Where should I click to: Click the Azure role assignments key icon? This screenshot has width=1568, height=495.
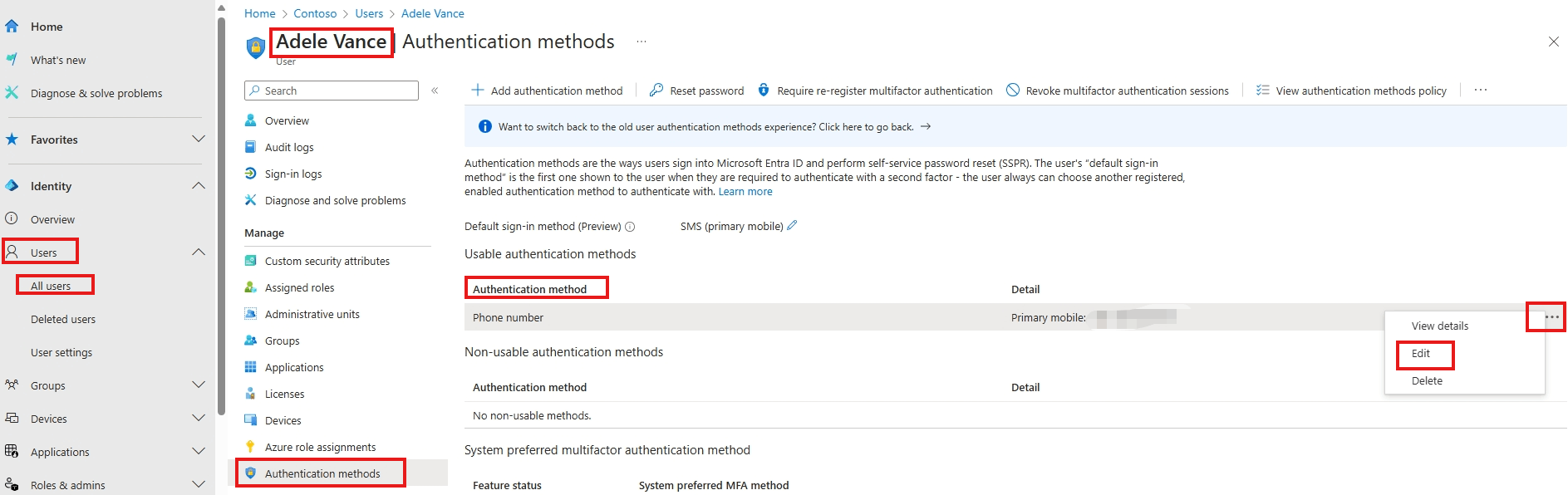point(250,447)
